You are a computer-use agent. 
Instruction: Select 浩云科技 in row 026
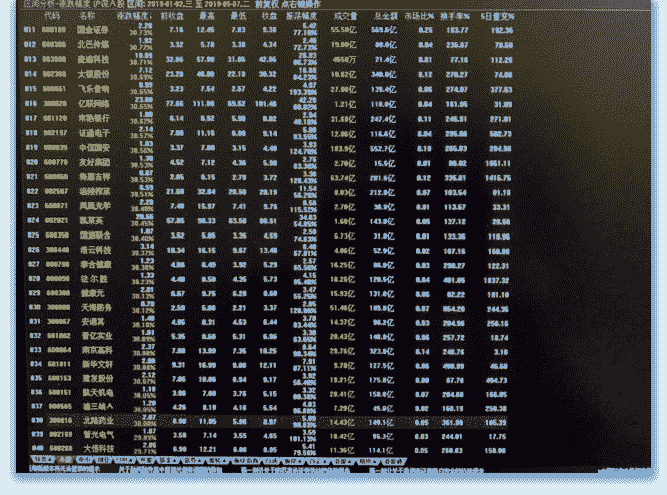pyautogui.click(x=96, y=250)
